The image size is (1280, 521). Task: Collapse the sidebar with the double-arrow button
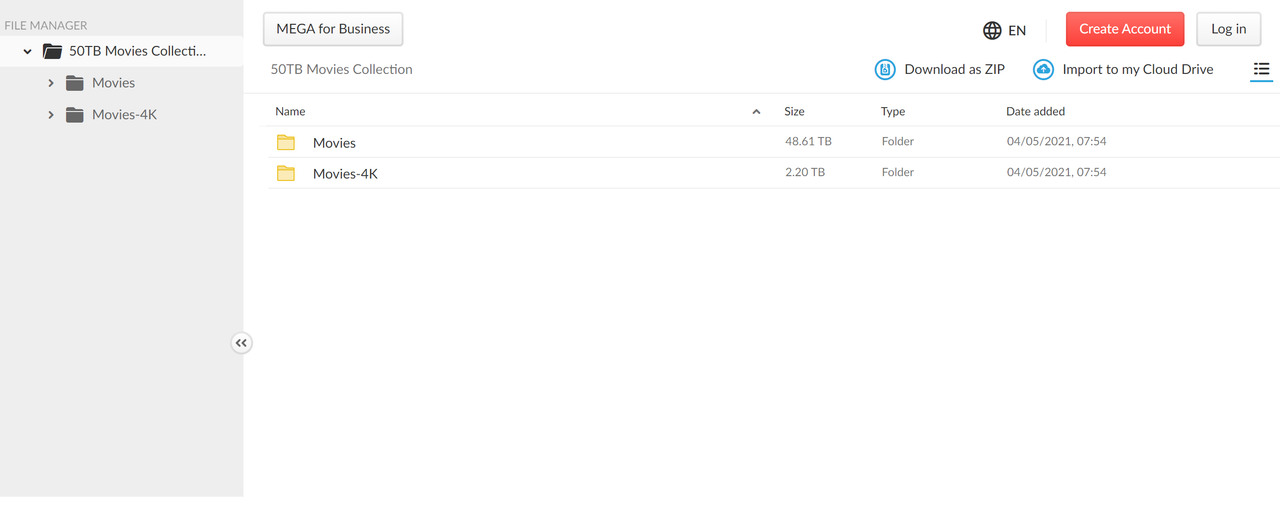pyautogui.click(x=241, y=343)
